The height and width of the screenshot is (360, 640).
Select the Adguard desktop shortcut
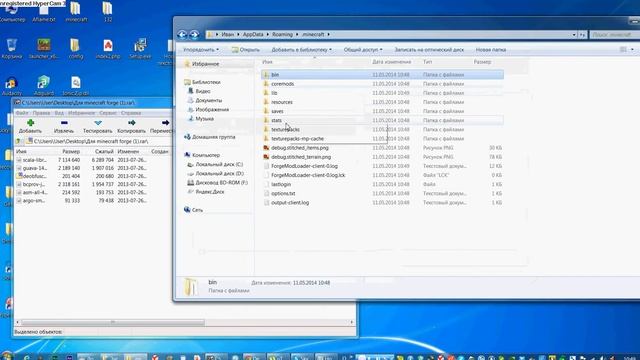point(44,86)
